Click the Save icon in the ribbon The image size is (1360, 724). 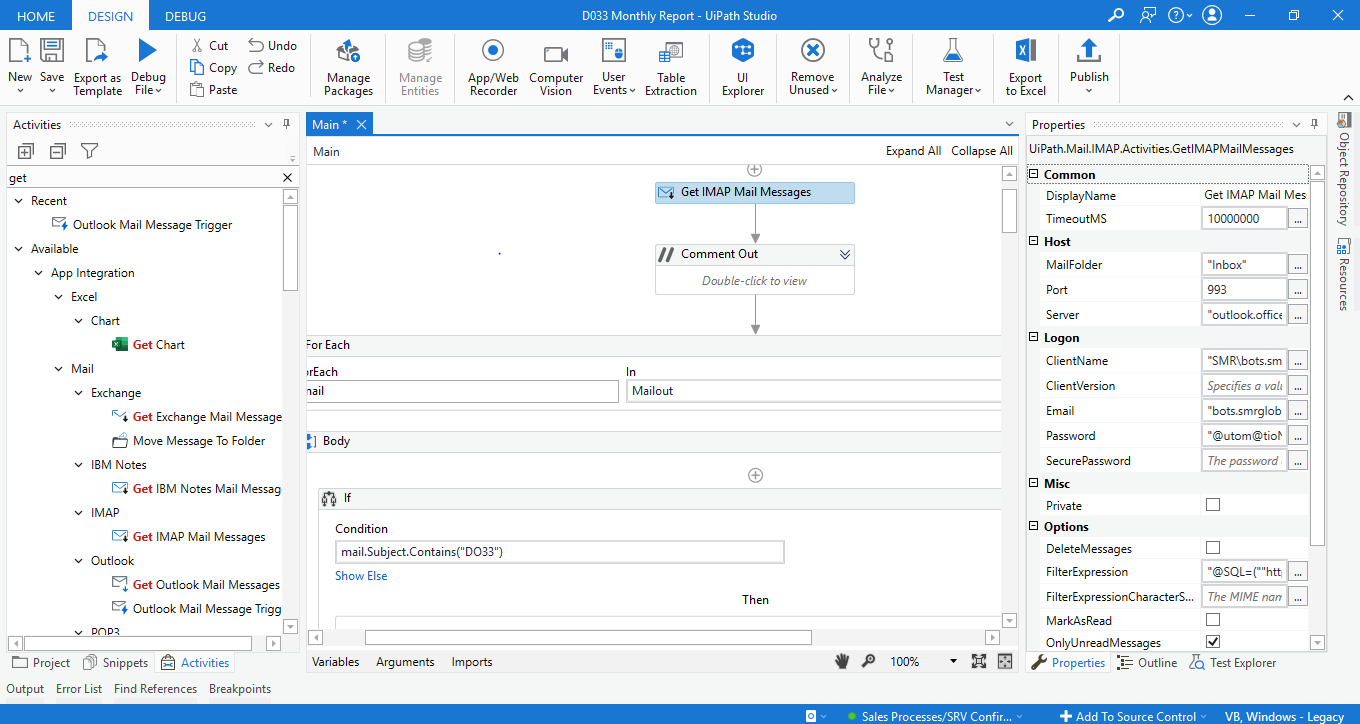click(x=52, y=50)
